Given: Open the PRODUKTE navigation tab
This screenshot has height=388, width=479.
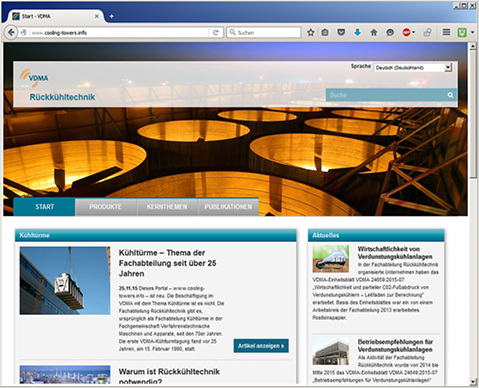Looking at the screenshot, I should point(105,207).
